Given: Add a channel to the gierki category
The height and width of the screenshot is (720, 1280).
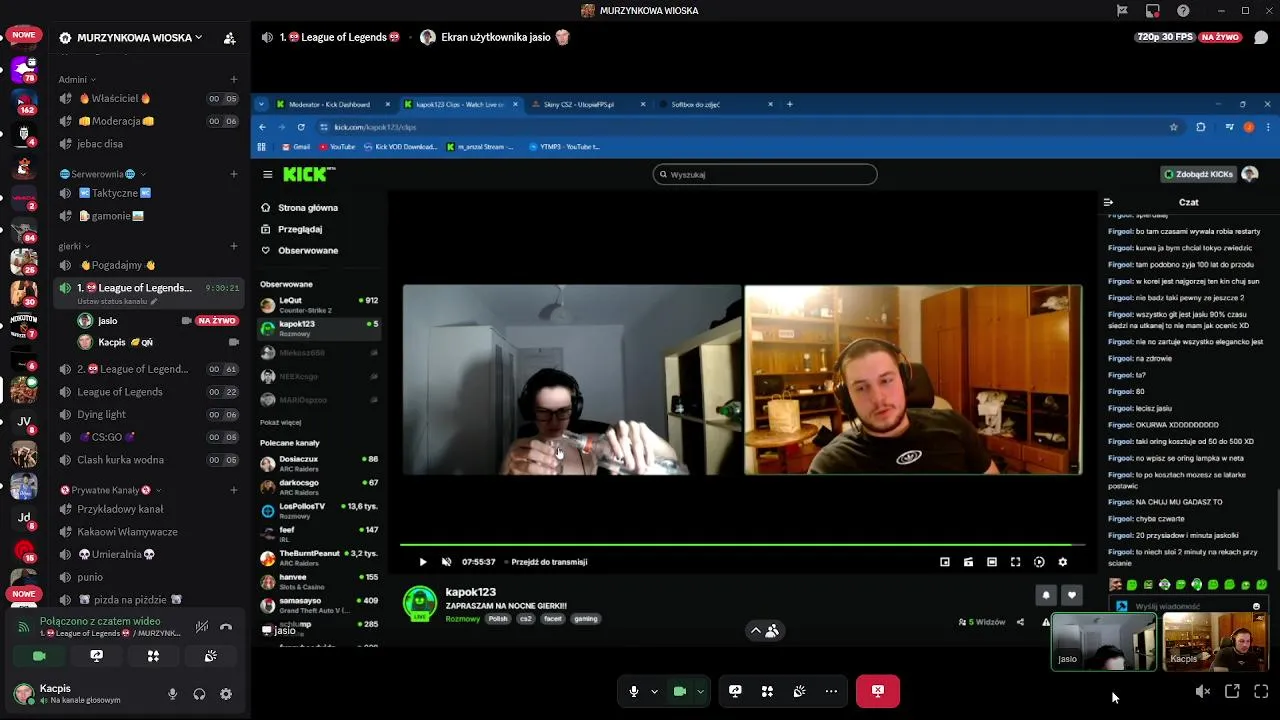Looking at the screenshot, I should tap(234, 246).
